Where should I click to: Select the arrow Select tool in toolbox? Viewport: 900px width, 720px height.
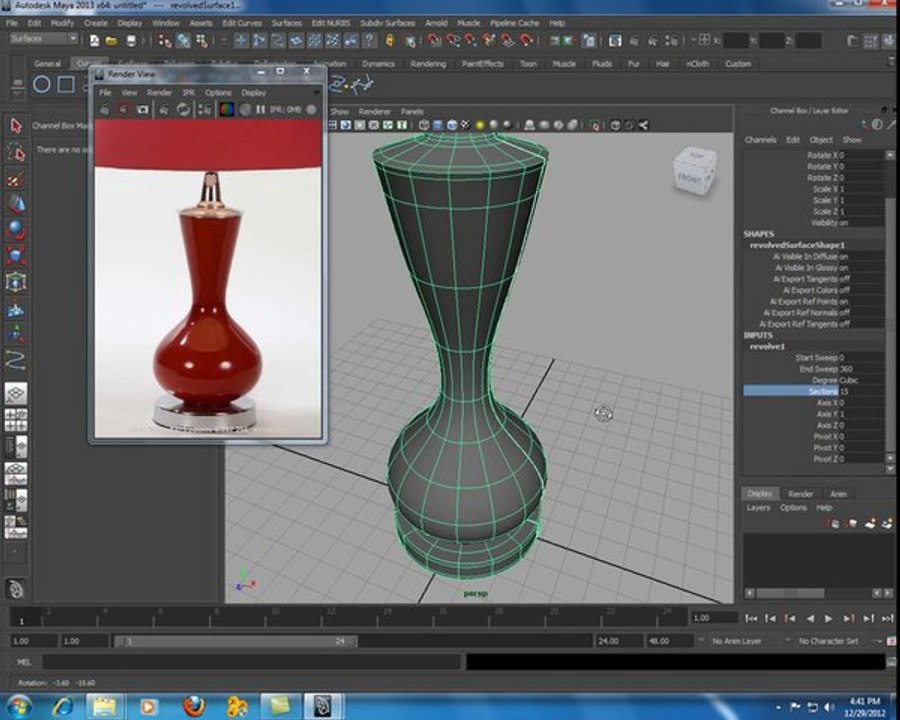15,125
